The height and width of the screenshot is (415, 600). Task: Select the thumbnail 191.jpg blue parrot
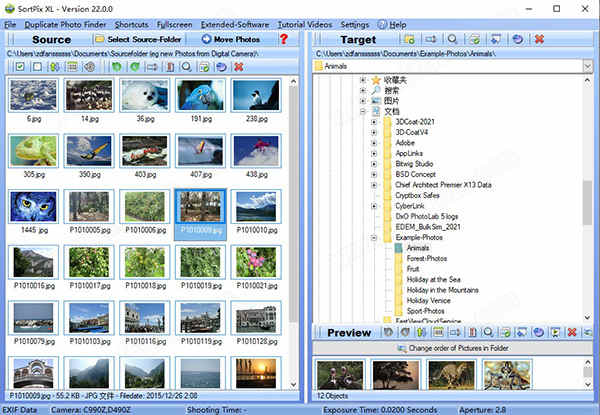click(x=201, y=95)
